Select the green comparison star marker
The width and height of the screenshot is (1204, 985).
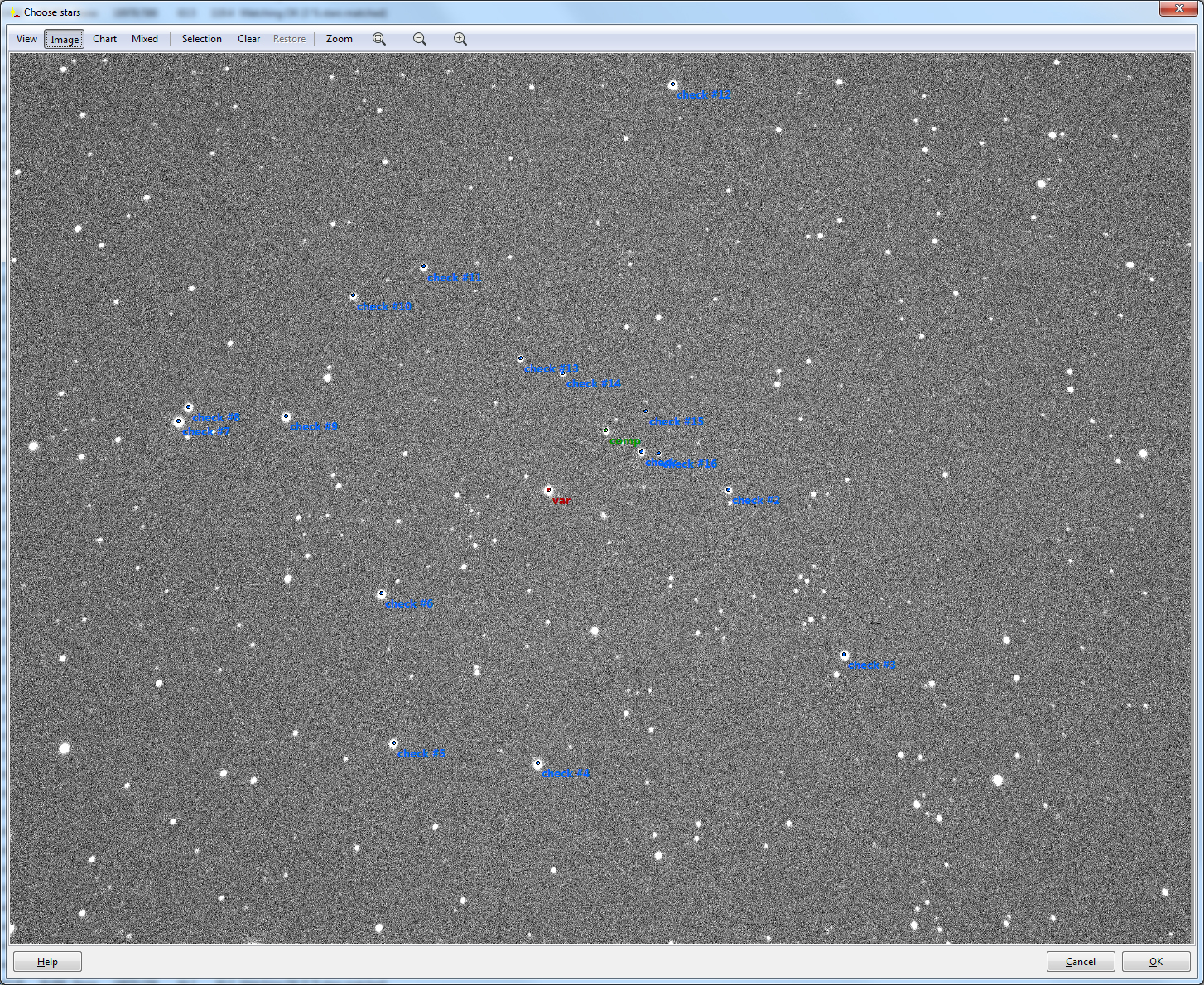605,430
